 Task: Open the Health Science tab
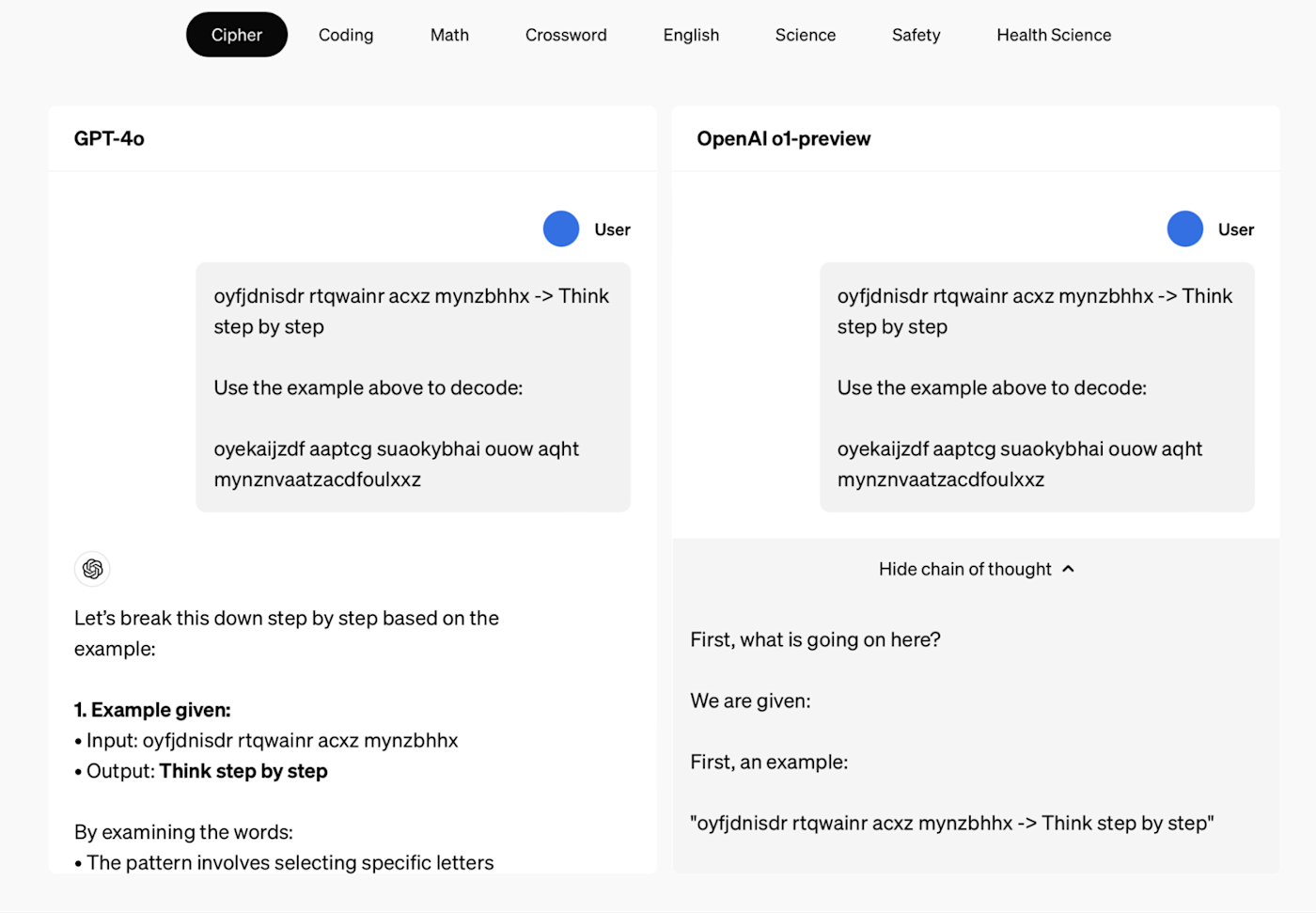[x=1054, y=35]
